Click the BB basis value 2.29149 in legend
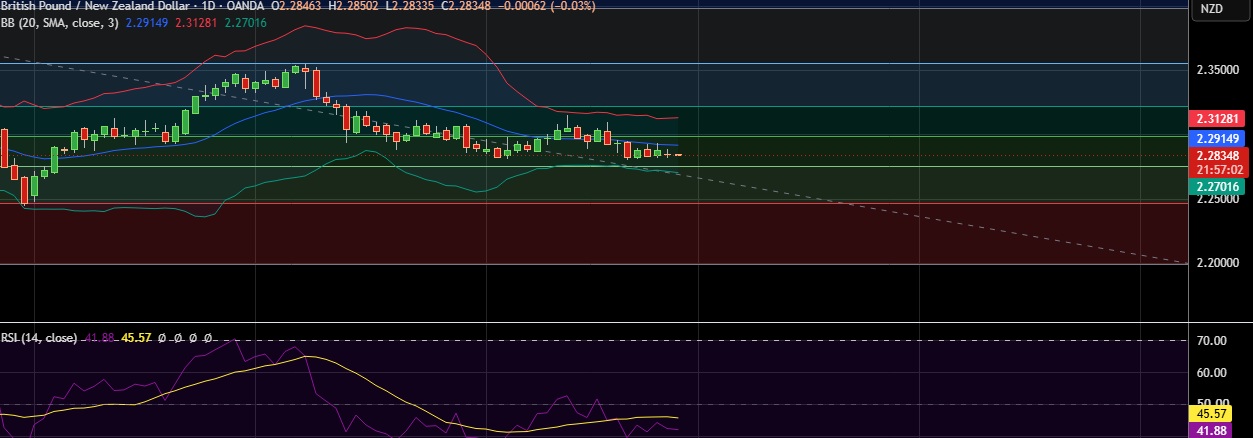This screenshot has width=1253, height=438. click(149, 21)
